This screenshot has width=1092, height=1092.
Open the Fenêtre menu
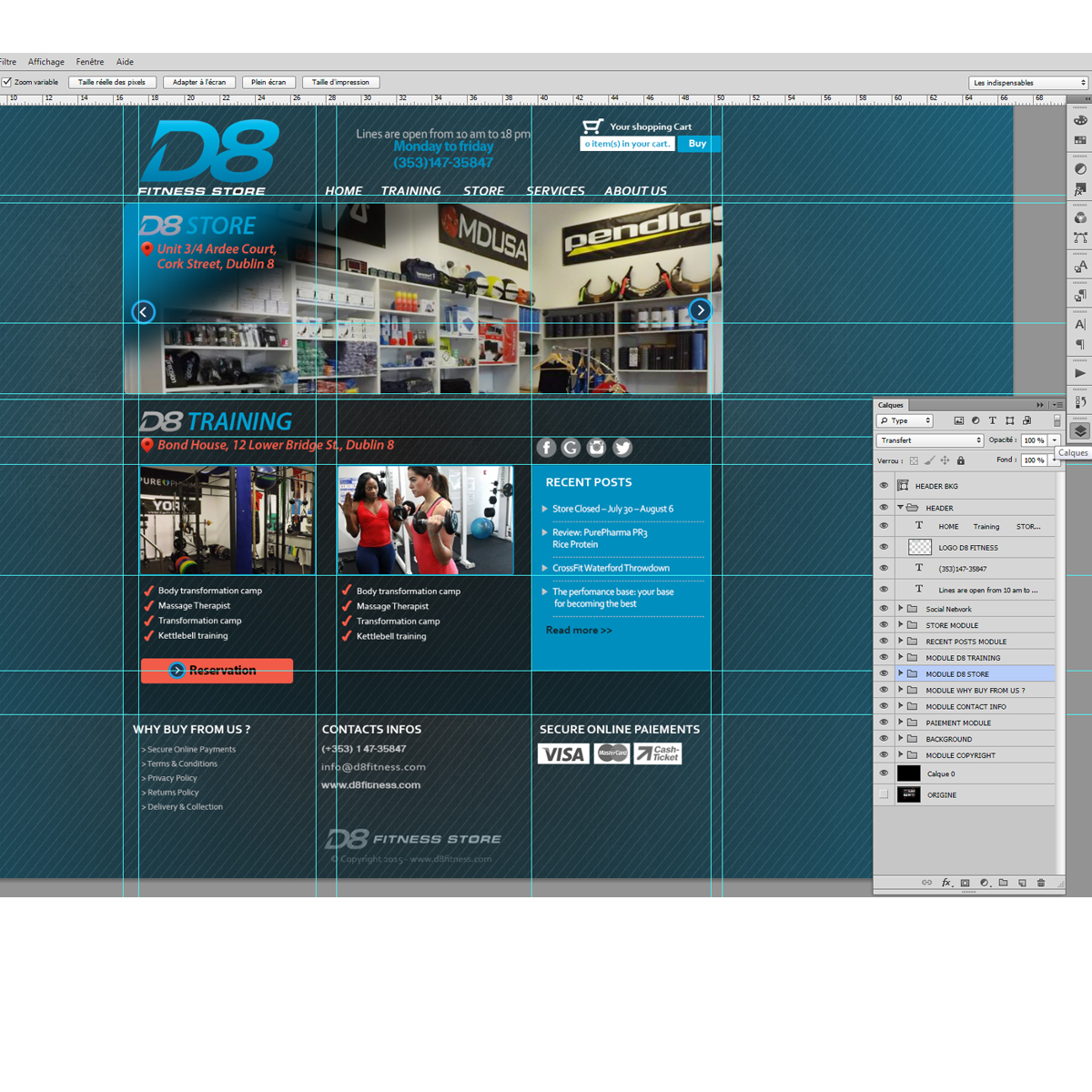point(90,62)
